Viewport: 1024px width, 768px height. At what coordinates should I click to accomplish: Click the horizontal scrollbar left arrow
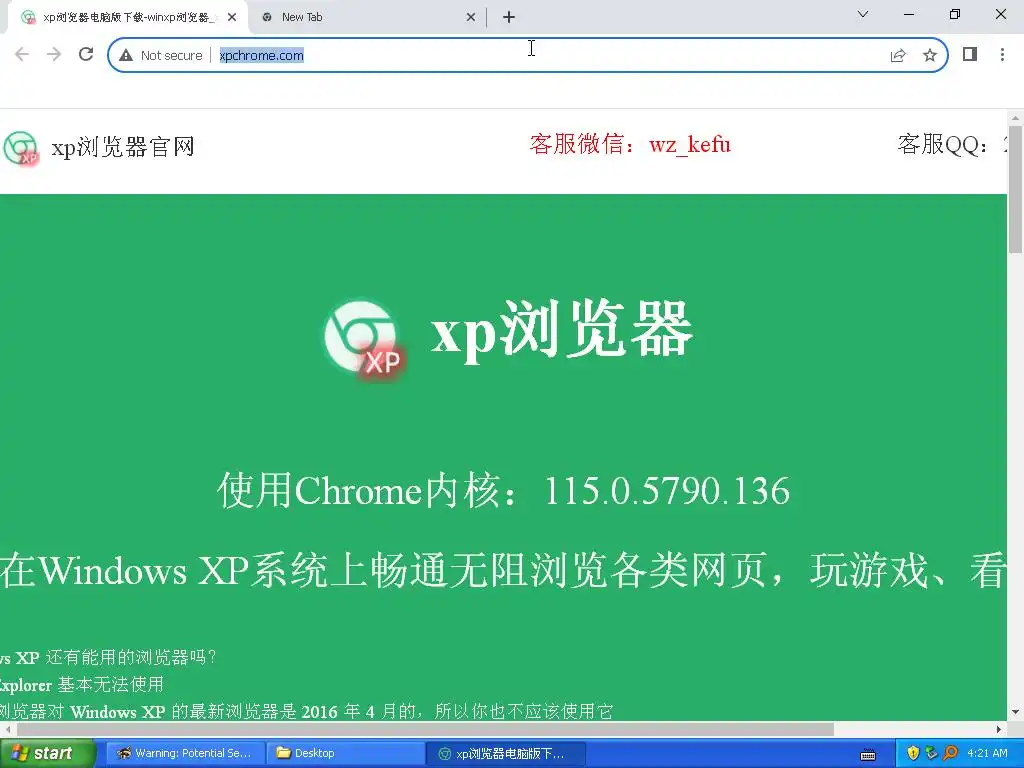(7, 729)
